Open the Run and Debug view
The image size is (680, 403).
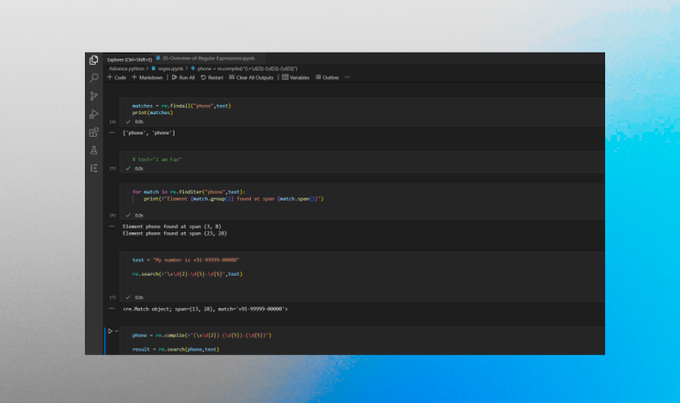(94, 114)
